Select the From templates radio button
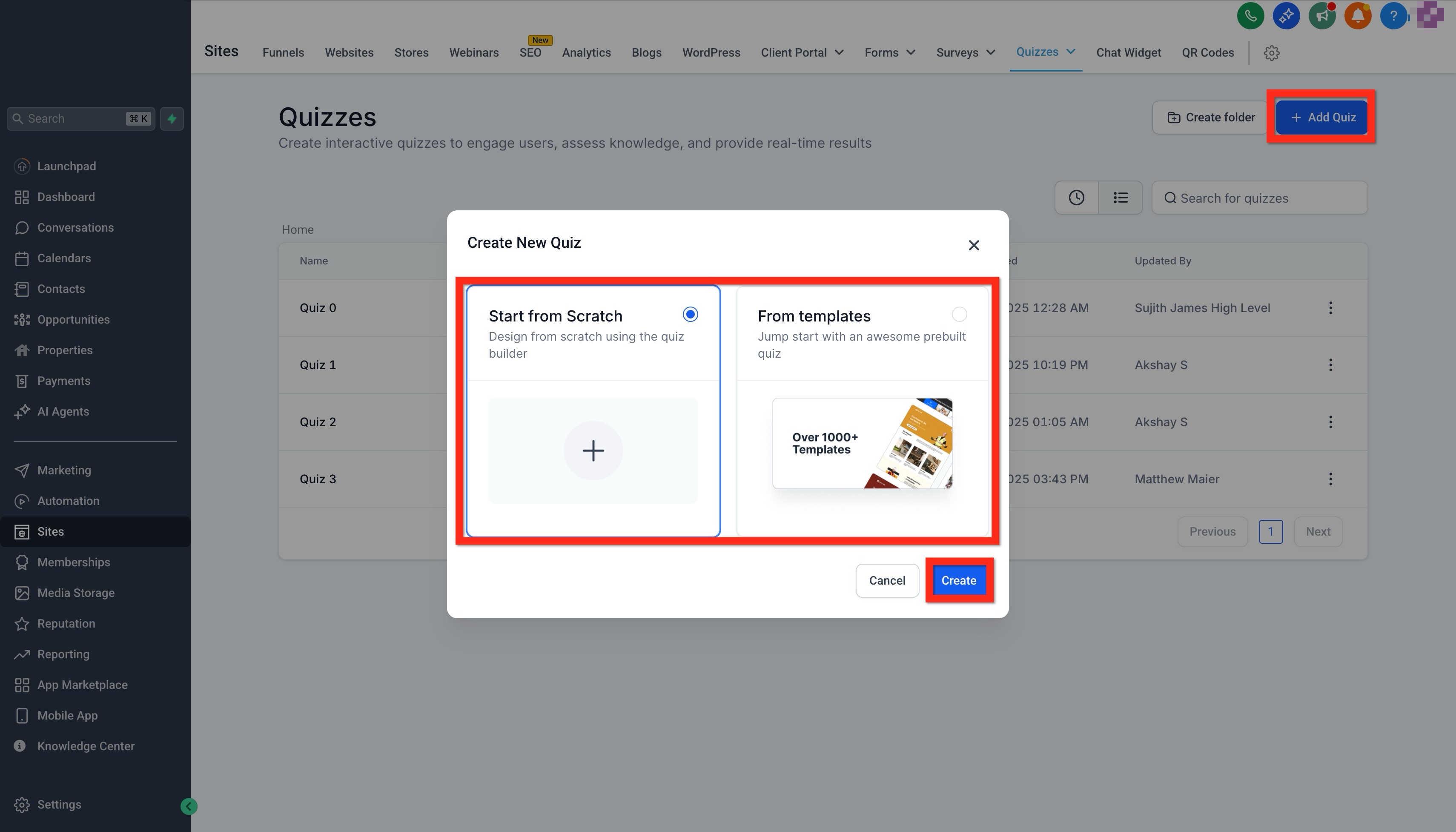This screenshot has width=1456, height=832. (959, 314)
